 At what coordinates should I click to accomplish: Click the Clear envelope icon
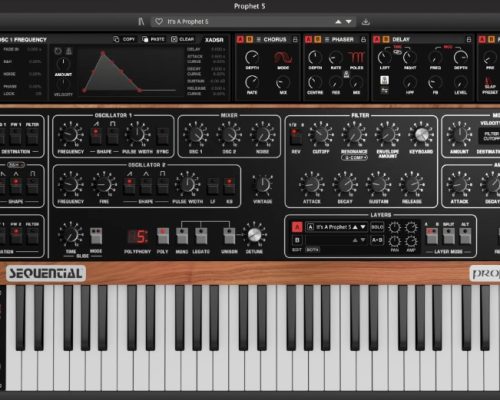(x=174, y=39)
